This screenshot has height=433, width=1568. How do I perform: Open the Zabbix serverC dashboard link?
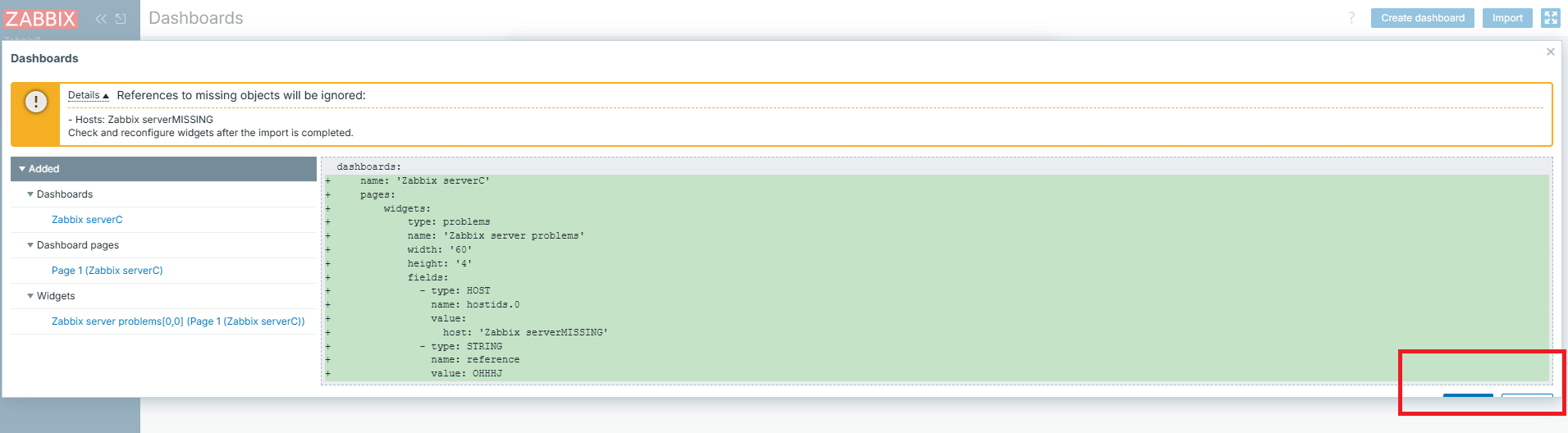pyautogui.click(x=87, y=220)
